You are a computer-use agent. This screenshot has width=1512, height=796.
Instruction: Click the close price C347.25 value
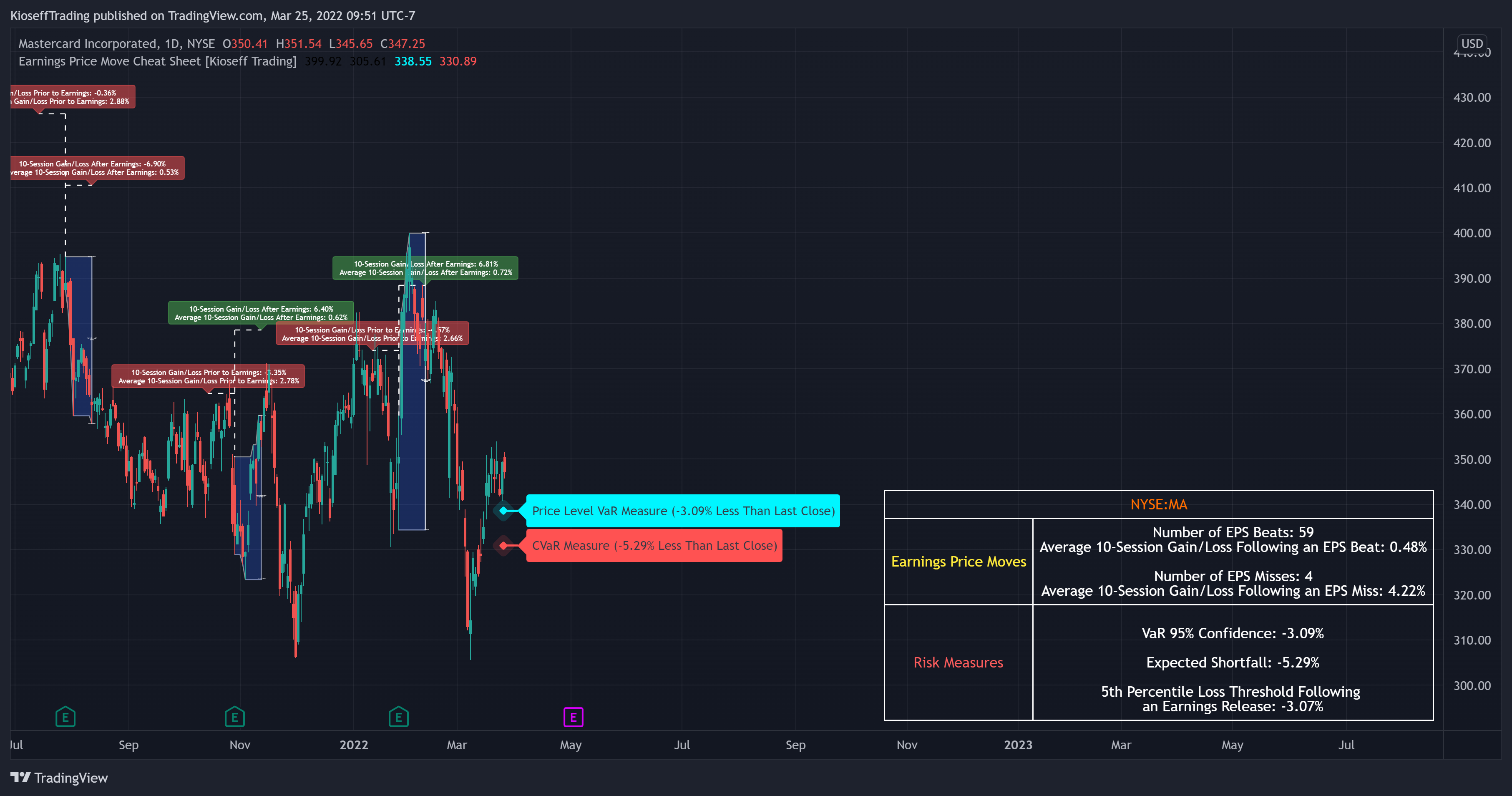(403, 43)
